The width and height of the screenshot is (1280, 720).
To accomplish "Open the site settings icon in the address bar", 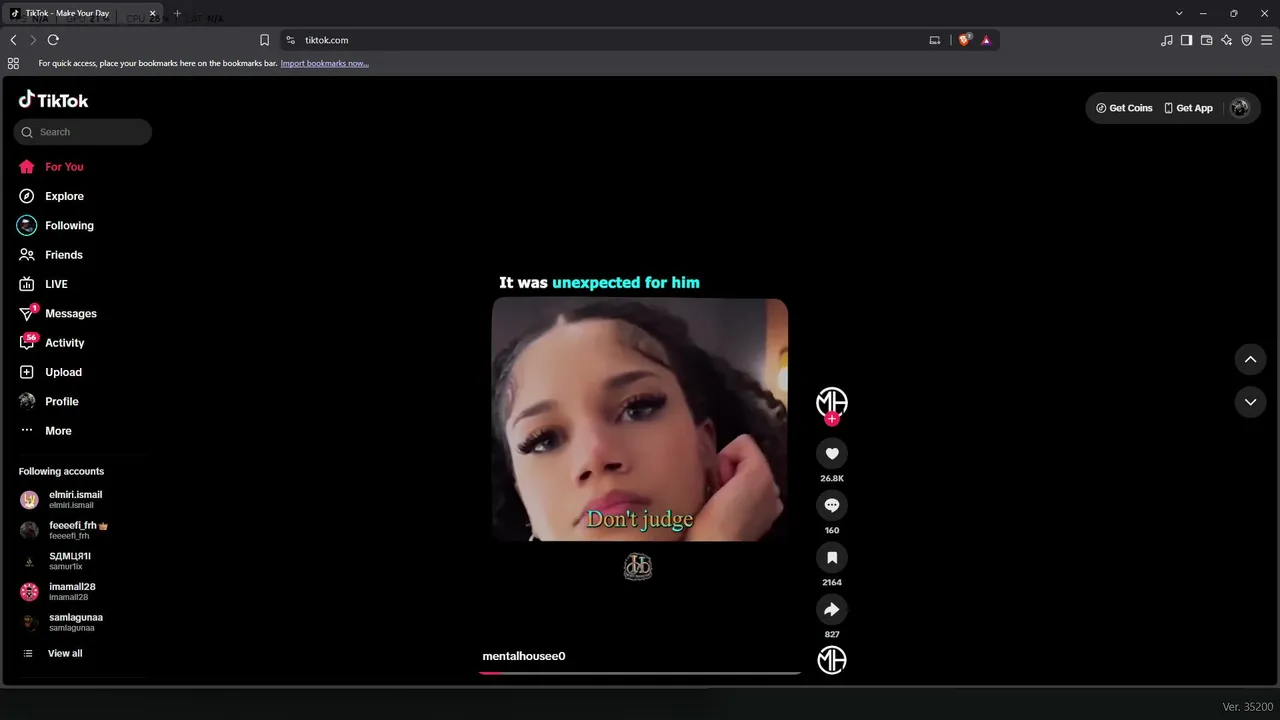I will point(290,40).
